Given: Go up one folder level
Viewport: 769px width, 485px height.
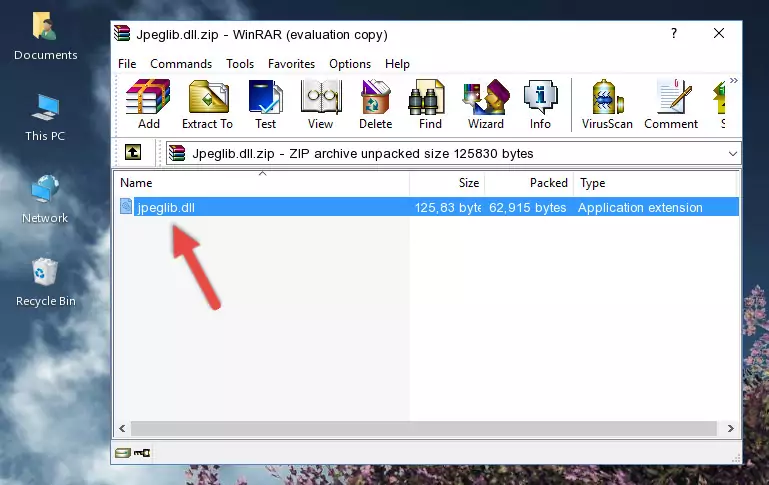Looking at the screenshot, I should click(133, 153).
